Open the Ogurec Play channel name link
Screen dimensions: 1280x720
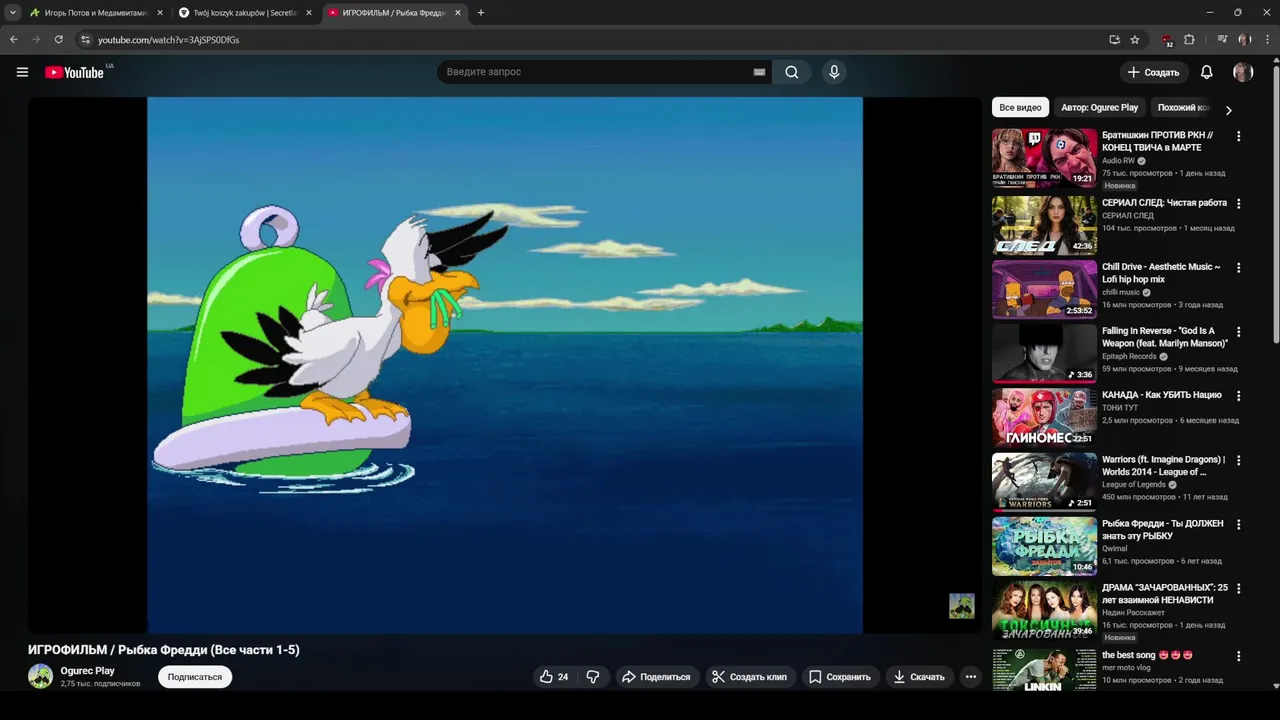(x=87, y=671)
